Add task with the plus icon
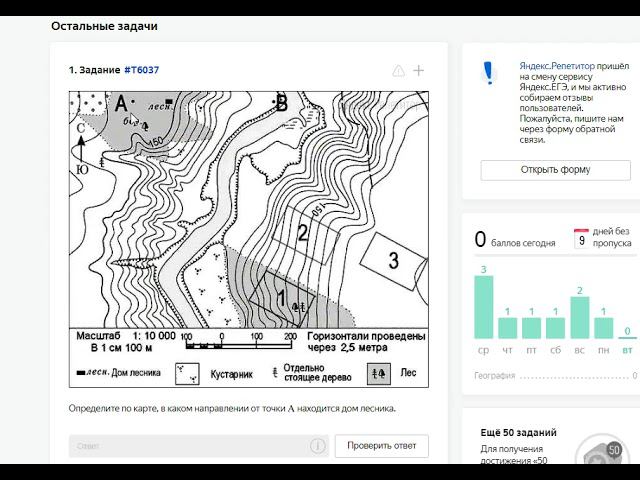 [x=418, y=71]
